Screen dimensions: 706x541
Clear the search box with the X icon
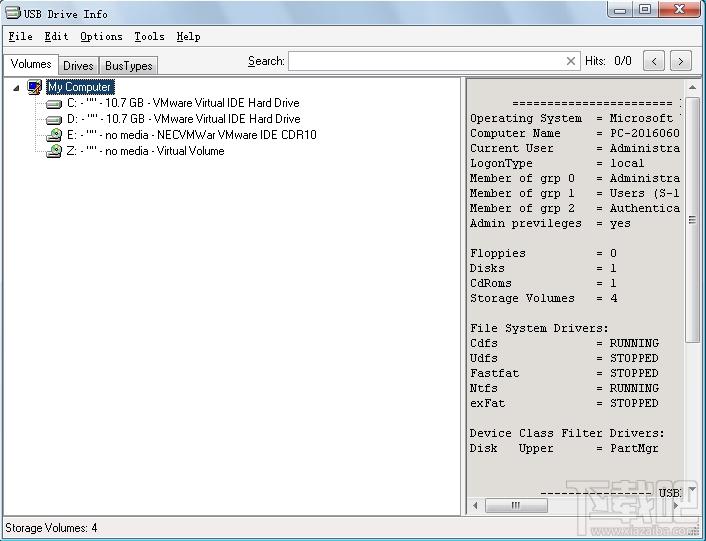click(570, 61)
